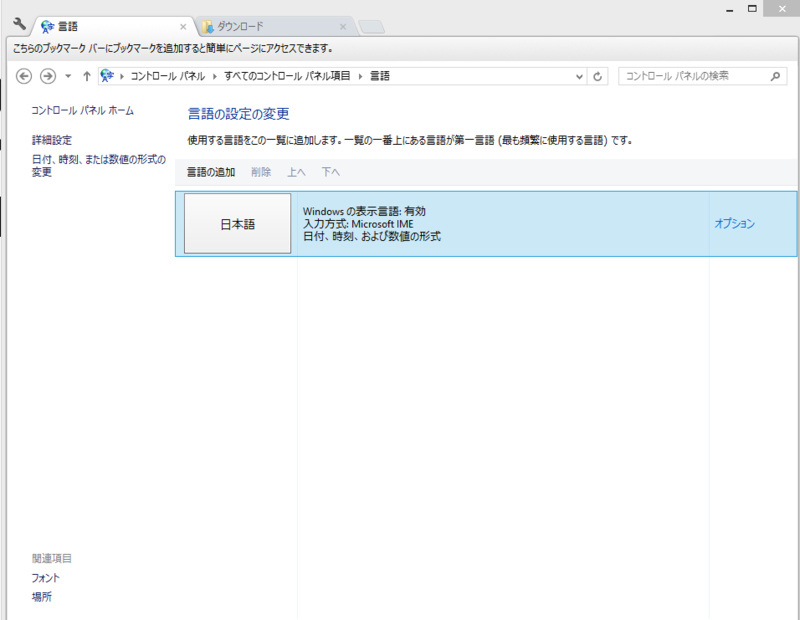
Task: Expand arrow after コントロール パネル breadcrumb
Action: click(215, 77)
